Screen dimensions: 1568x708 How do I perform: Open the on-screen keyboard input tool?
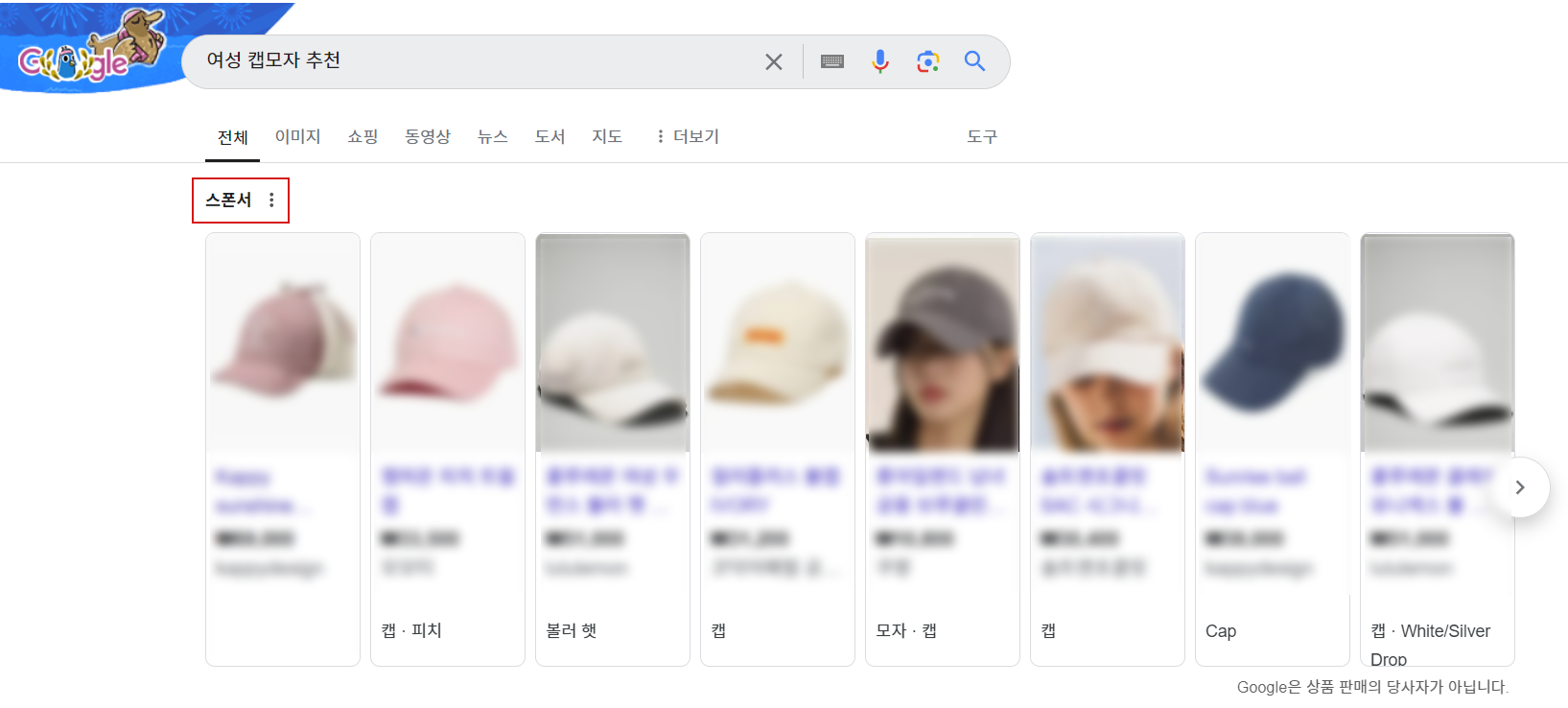[x=832, y=61]
